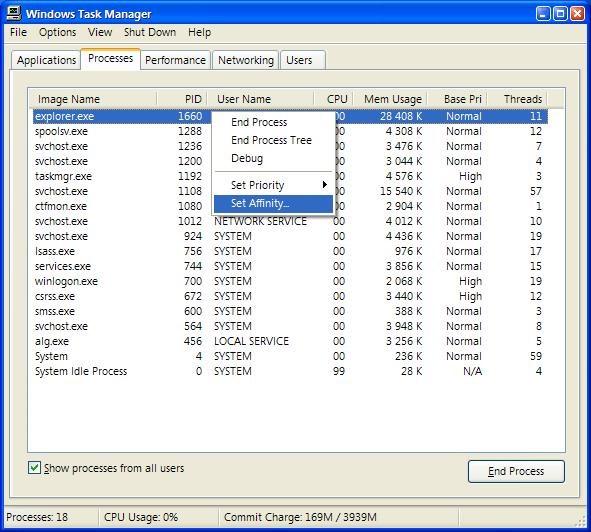
Task: Click the Task Manager title bar icon
Action: coord(14,13)
